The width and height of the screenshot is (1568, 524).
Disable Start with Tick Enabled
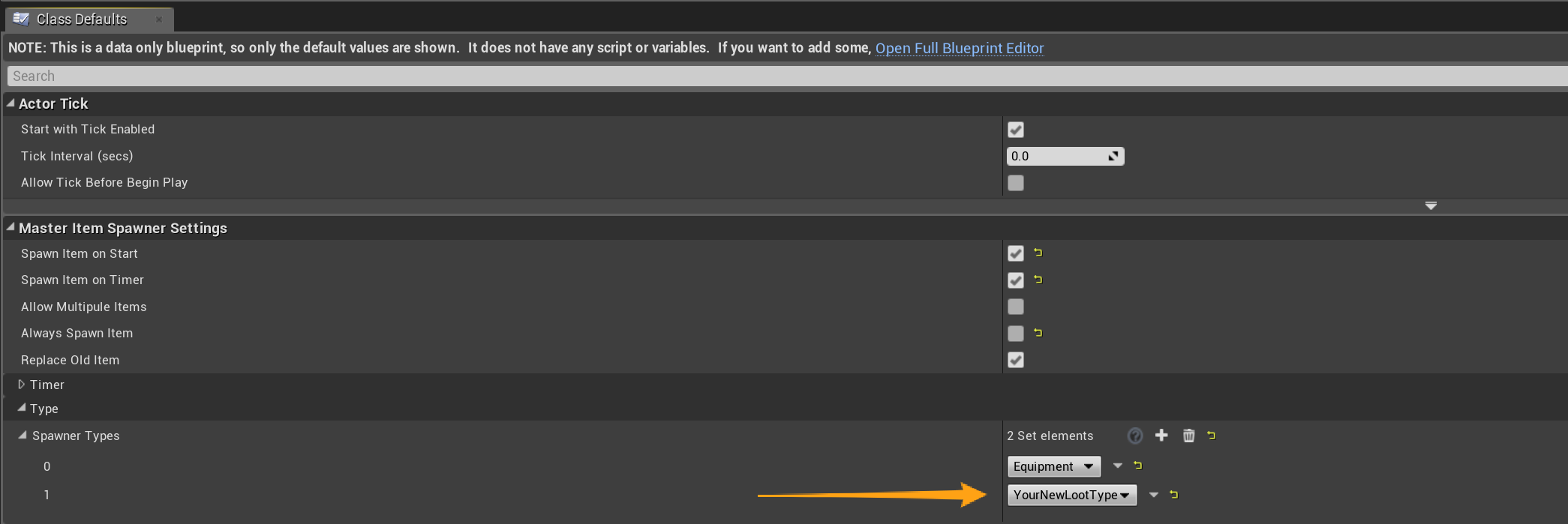[x=1016, y=130]
